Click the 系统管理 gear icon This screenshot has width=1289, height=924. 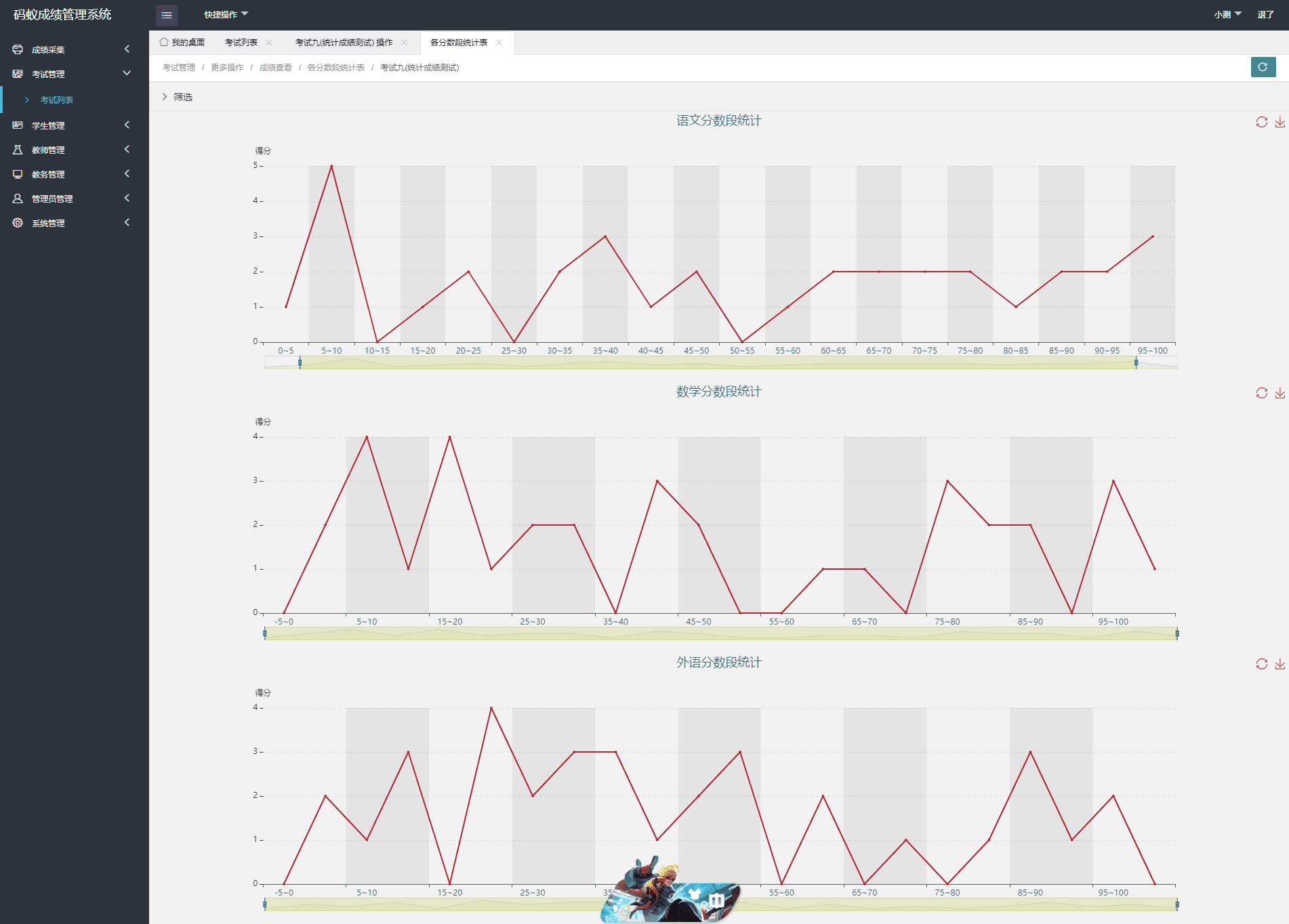coord(18,223)
